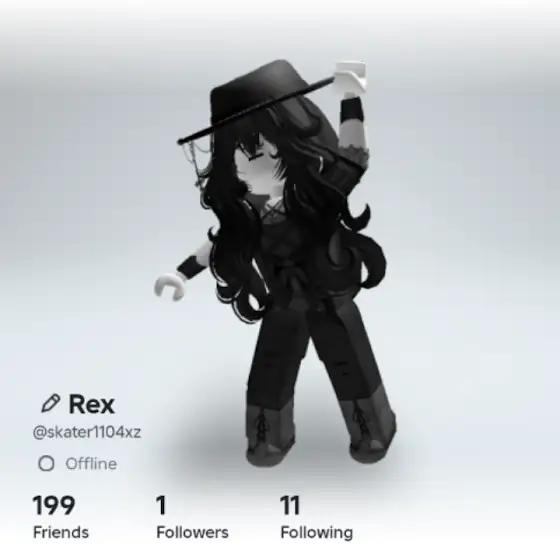
Task: Click the avatar's lowered left hand
Action: (169, 286)
